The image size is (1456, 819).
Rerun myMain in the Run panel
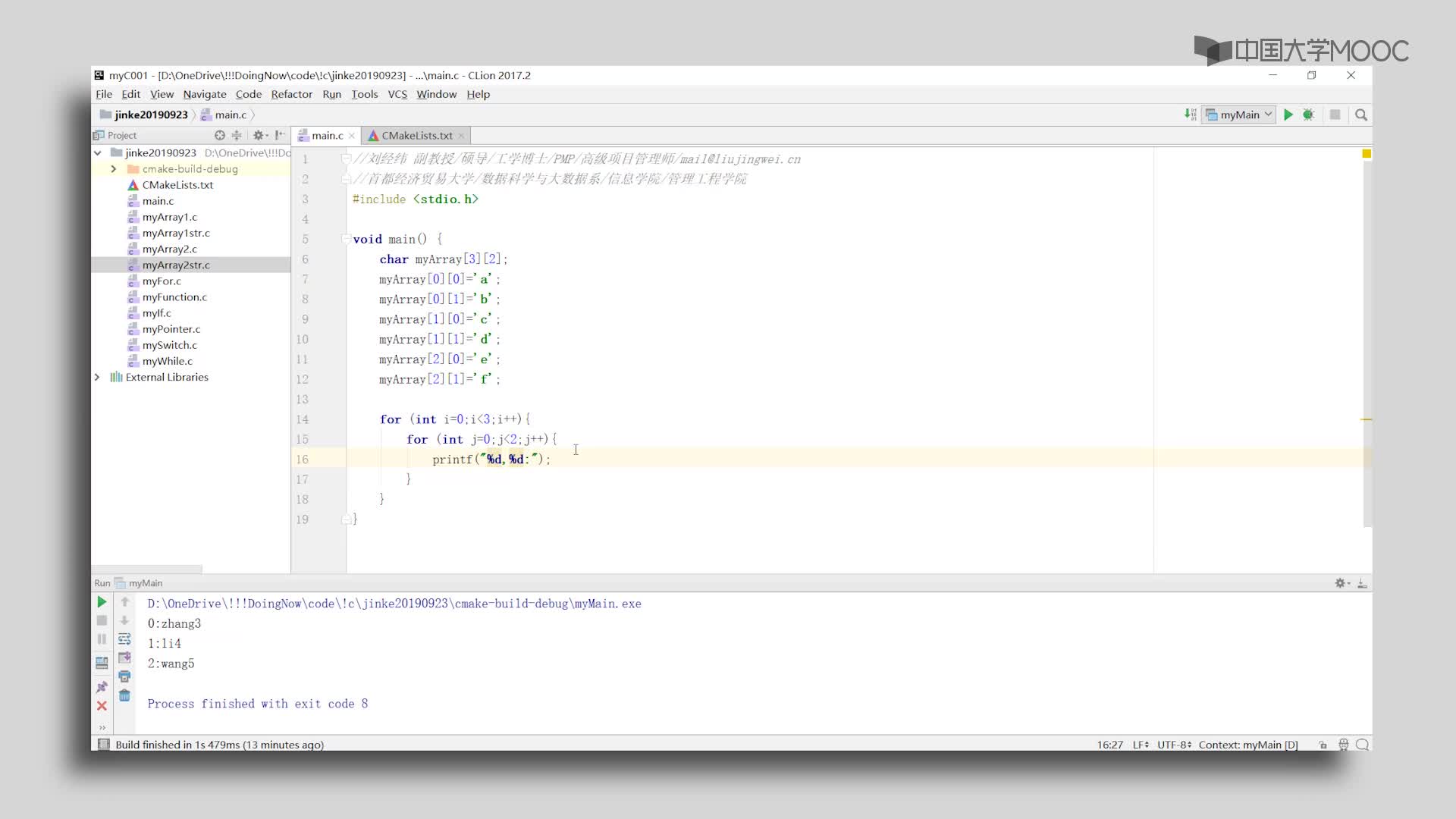102,601
